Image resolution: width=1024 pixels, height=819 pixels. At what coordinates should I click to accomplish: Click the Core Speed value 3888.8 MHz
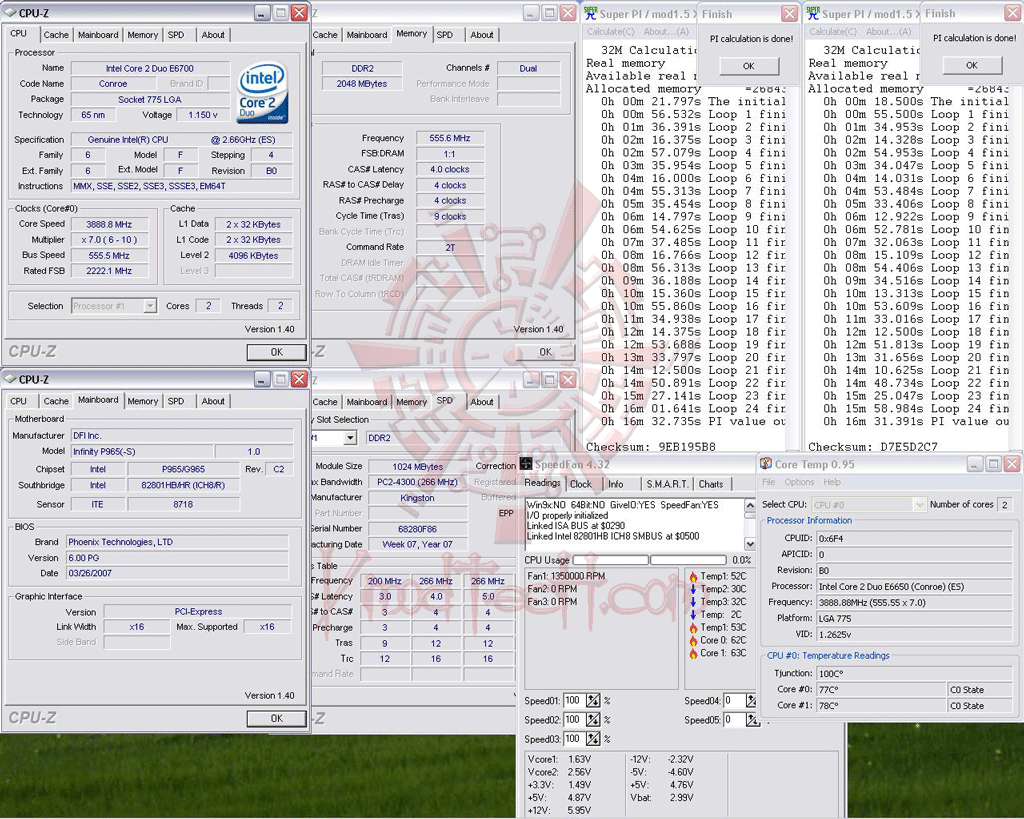click(109, 224)
